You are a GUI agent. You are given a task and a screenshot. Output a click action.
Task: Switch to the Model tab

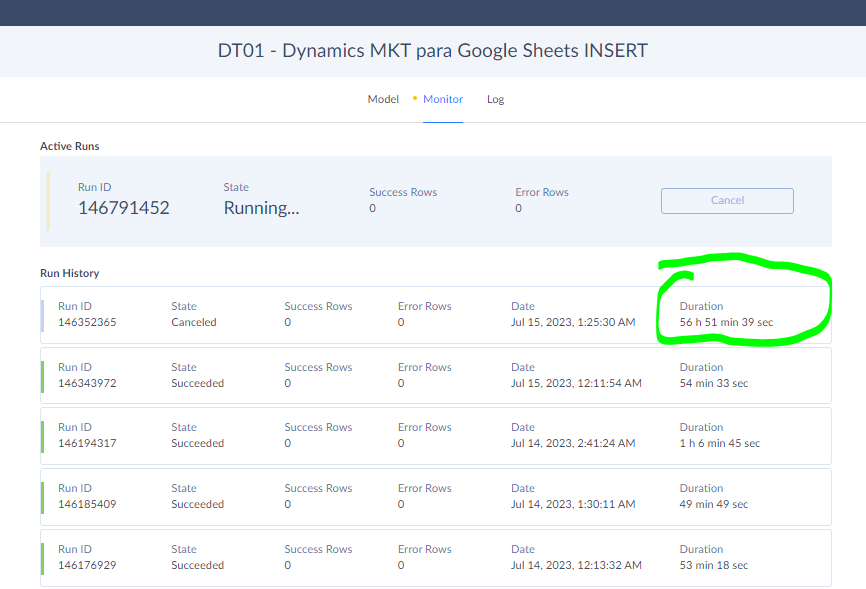tap(383, 99)
